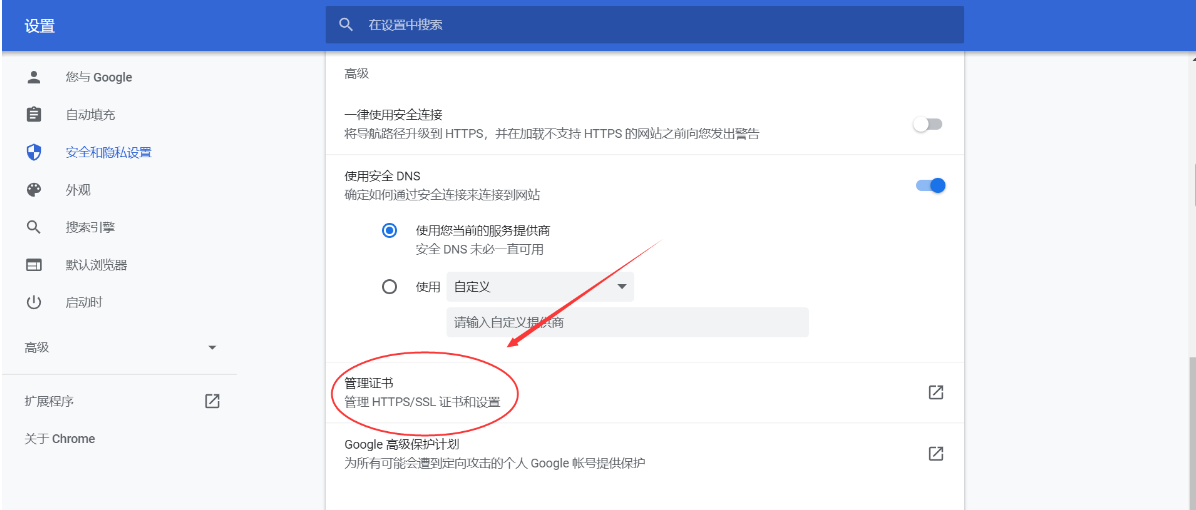The image size is (1196, 510).
Task: Switch to 外观 settings
Action: (78, 190)
